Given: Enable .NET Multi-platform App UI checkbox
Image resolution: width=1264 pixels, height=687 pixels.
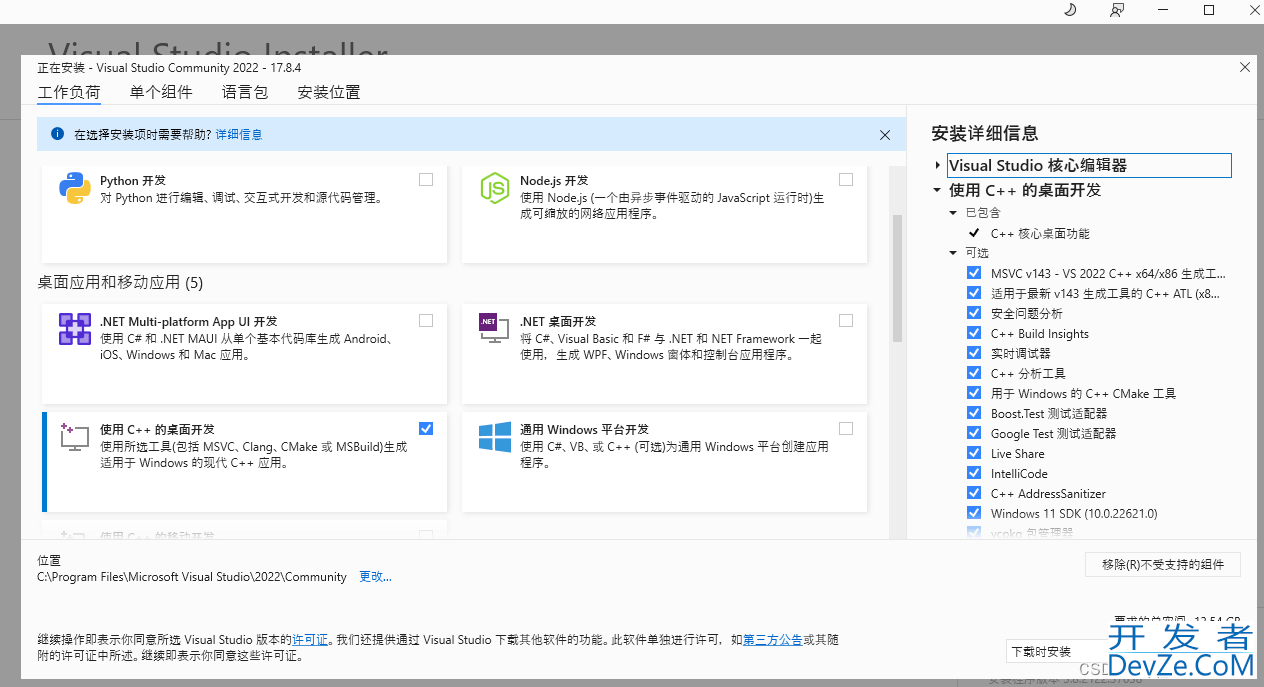Looking at the screenshot, I should 426,320.
